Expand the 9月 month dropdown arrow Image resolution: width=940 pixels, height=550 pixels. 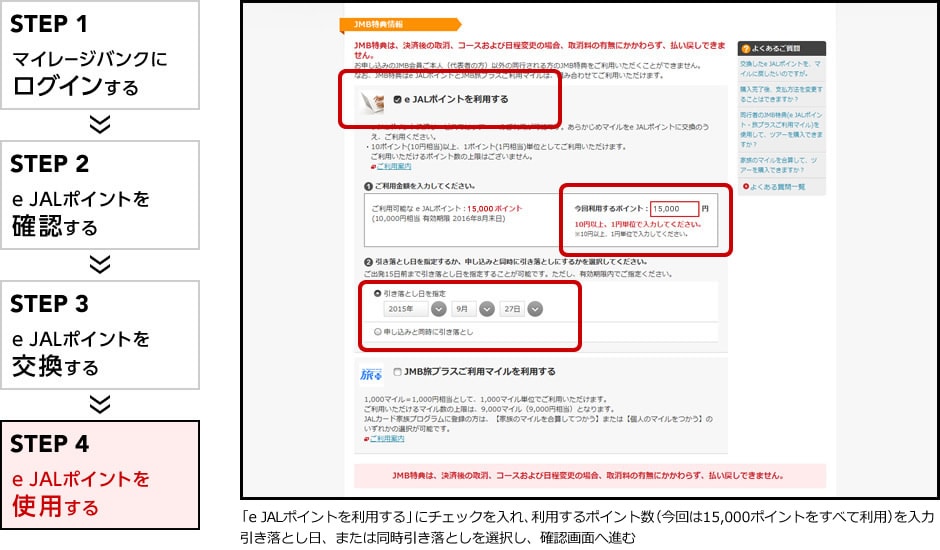point(487,309)
